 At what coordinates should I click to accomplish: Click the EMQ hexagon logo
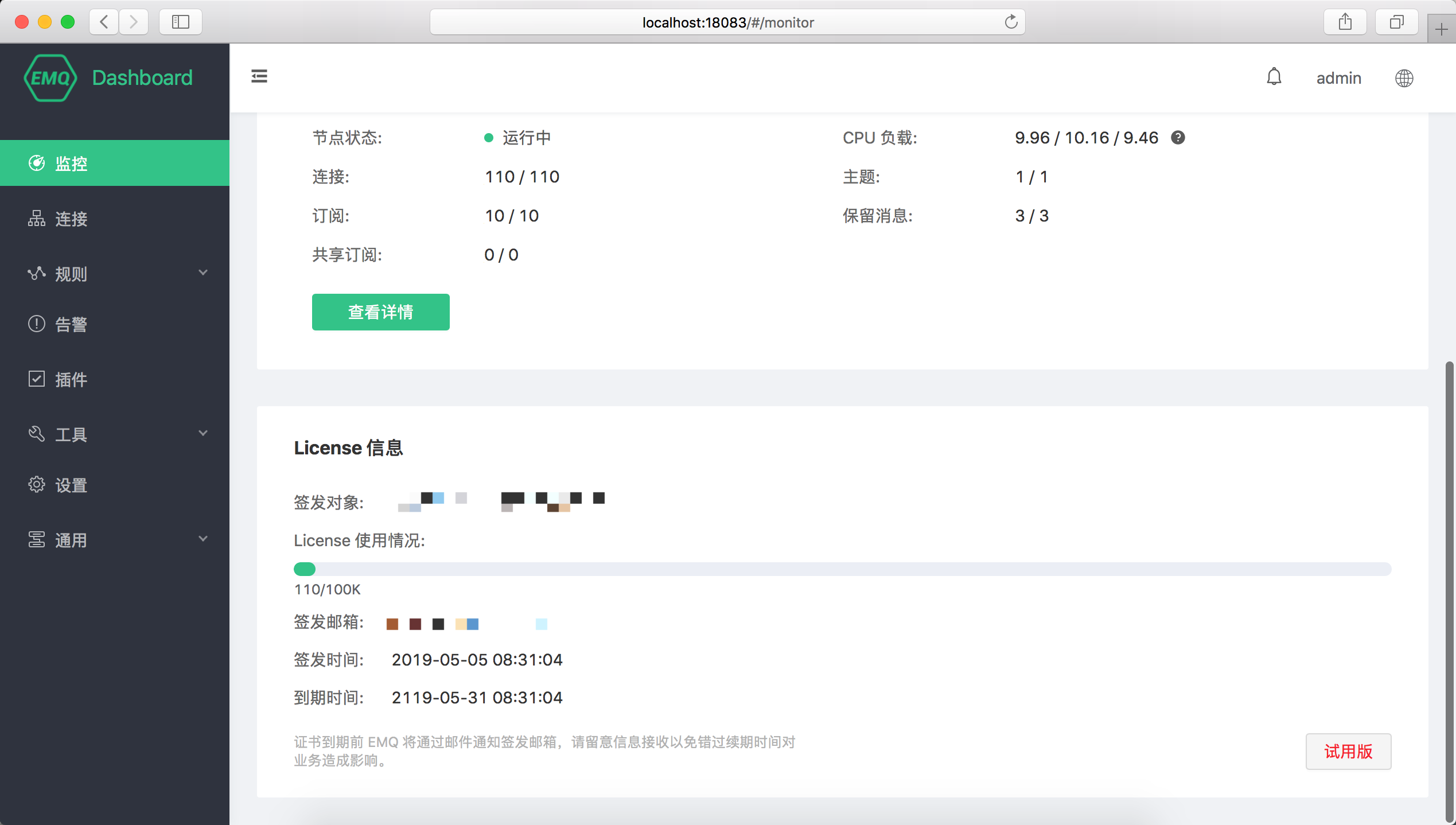tap(50, 78)
